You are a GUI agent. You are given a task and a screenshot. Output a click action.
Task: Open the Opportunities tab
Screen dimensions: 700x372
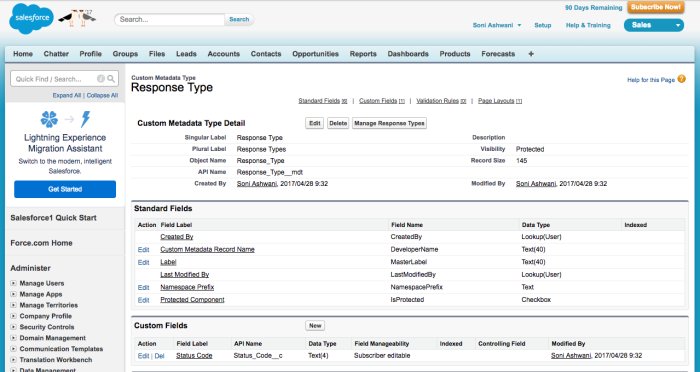(316, 54)
